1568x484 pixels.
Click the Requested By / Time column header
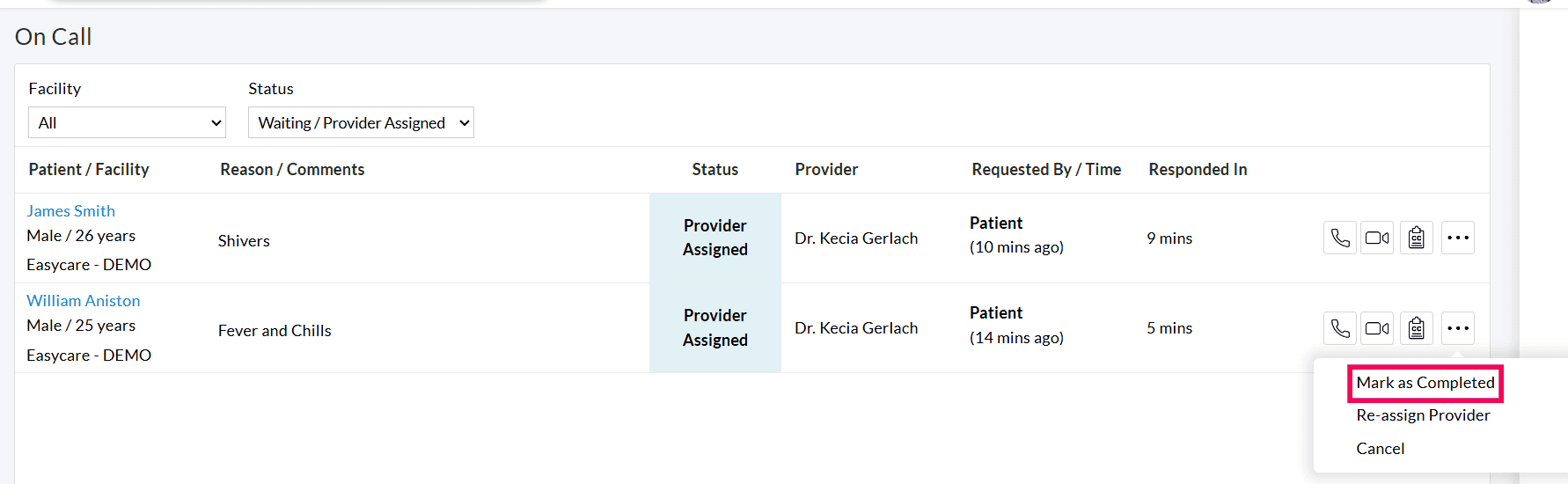coord(1046,170)
